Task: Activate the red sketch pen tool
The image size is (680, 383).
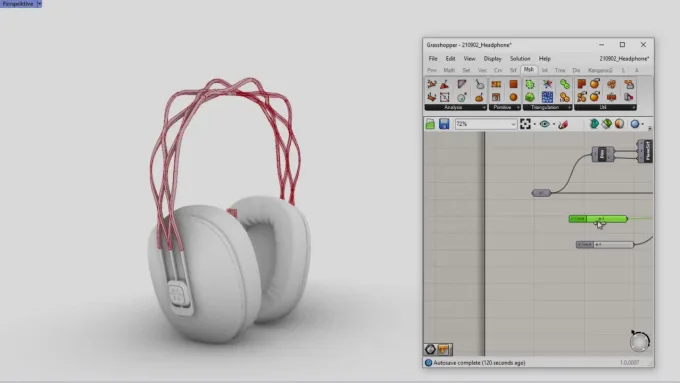Action: point(563,124)
